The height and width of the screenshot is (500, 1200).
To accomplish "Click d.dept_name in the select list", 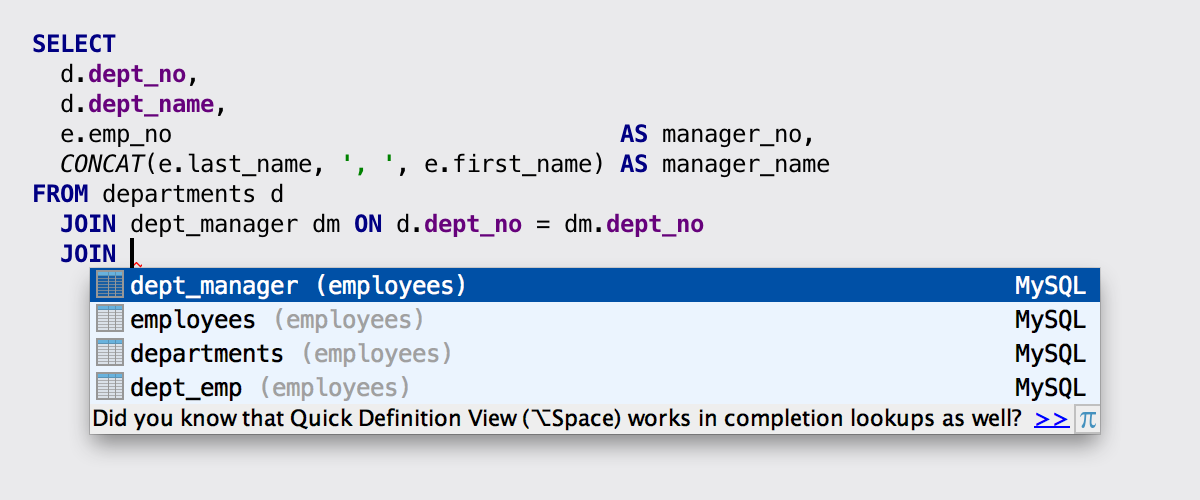I will coord(137,104).
